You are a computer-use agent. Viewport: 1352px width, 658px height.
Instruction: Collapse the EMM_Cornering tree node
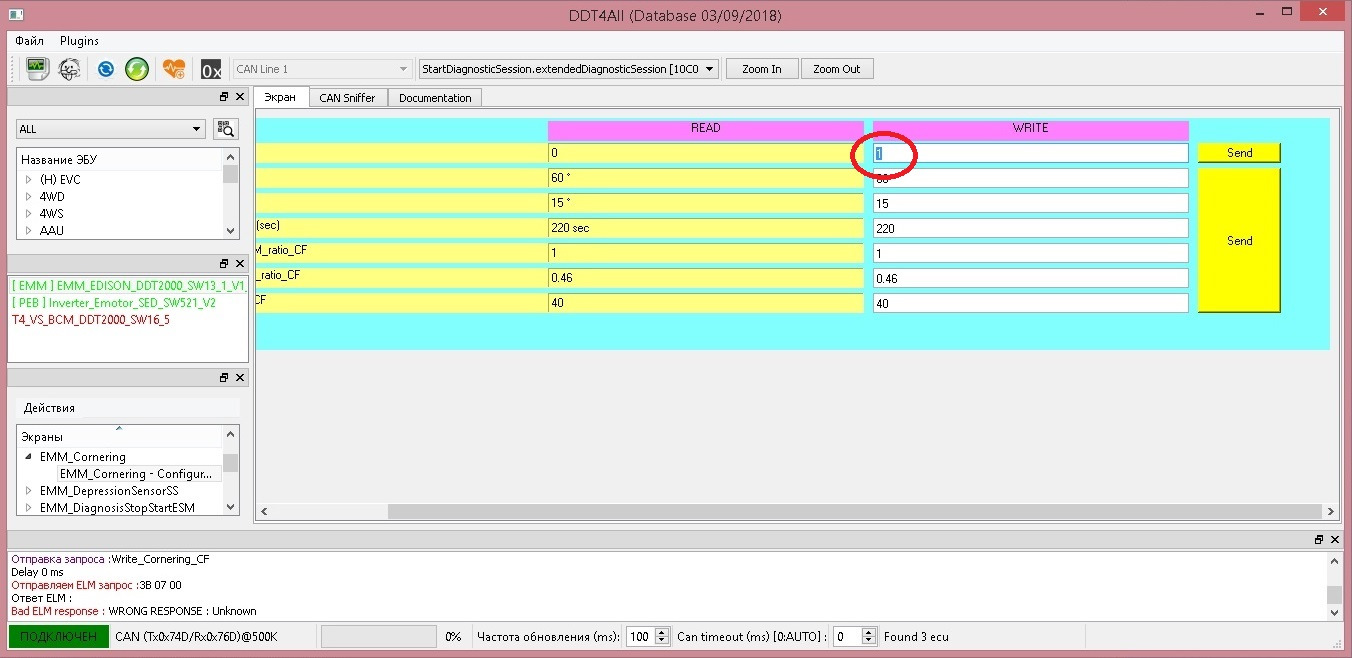tap(29, 457)
